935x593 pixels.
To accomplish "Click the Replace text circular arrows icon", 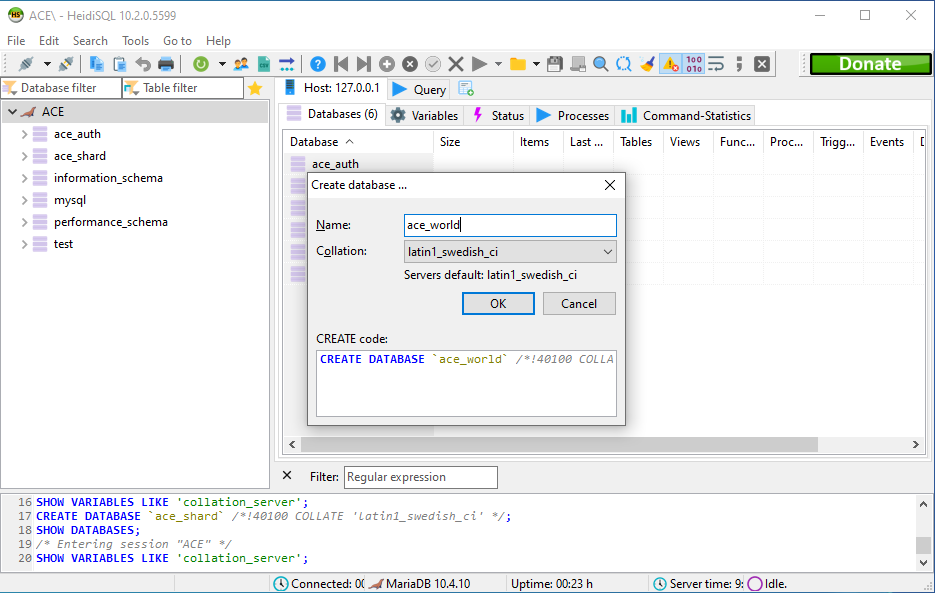I will [x=624, y=64].
